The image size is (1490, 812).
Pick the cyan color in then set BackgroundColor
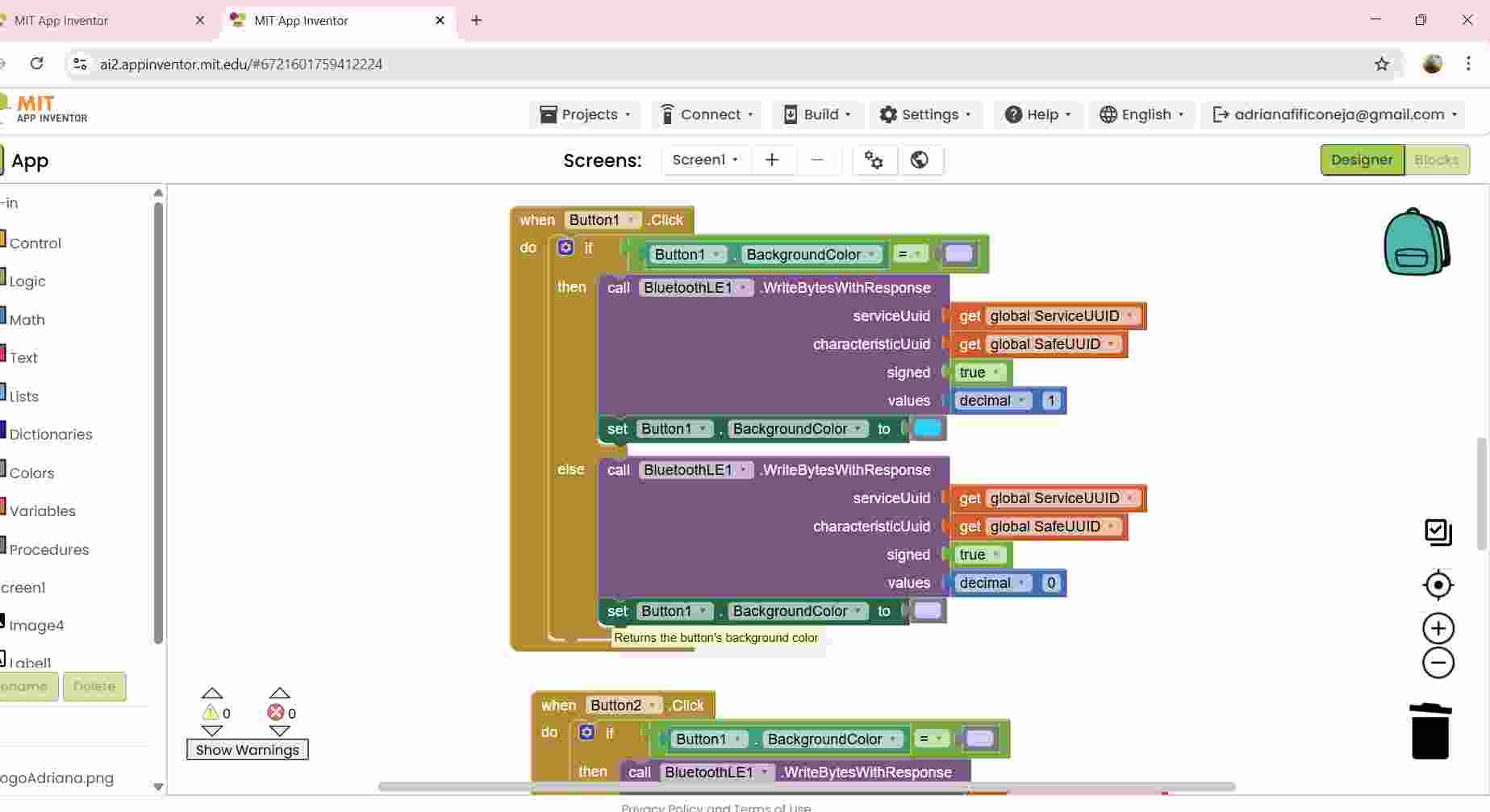(928, 428)
